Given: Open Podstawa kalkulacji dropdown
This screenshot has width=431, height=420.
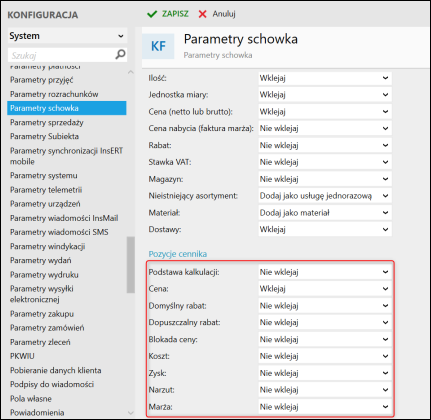Looking at the screenshot, I should (x=325, y=272).
